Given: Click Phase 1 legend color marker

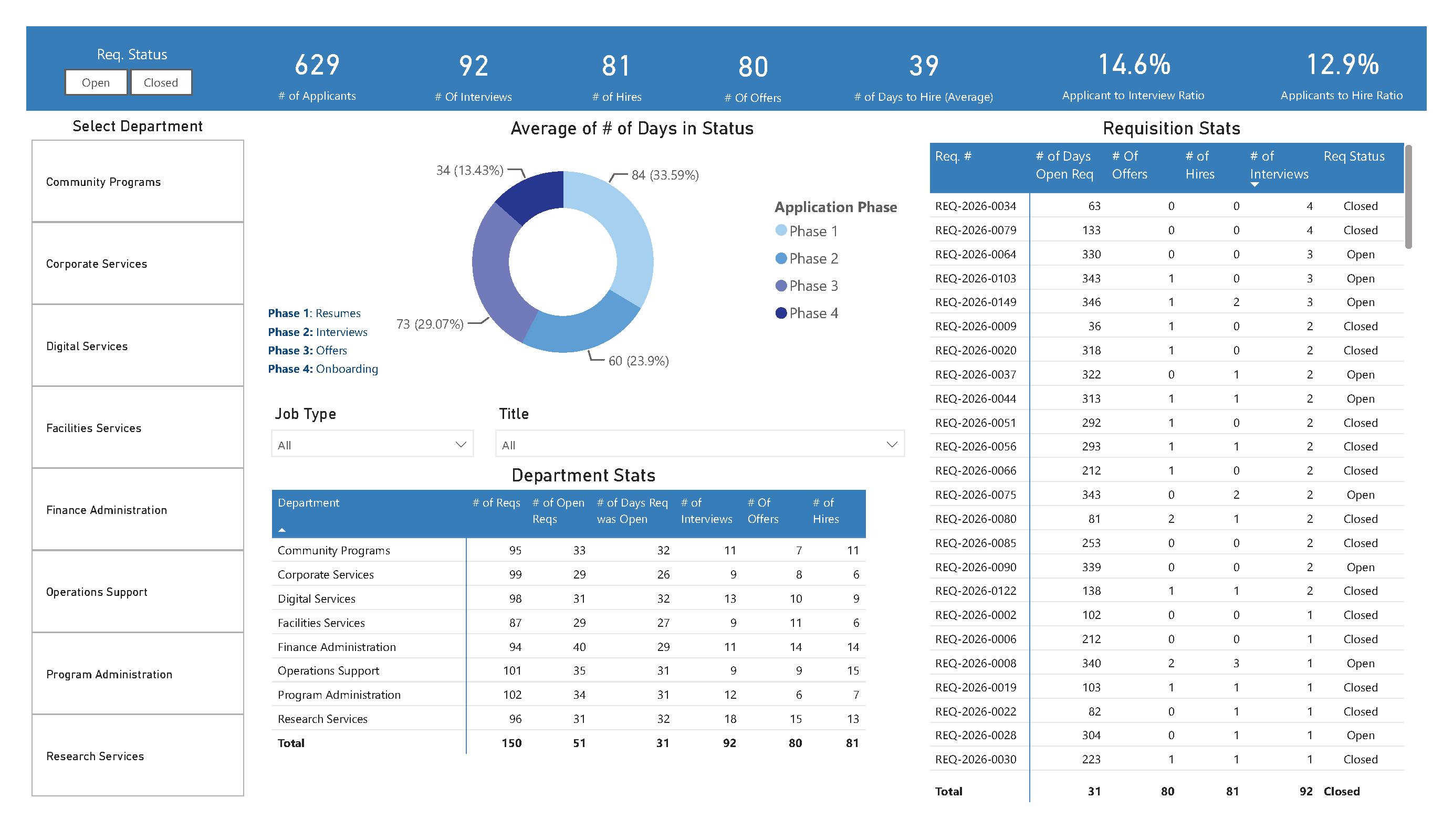Looking at the screenshot, I should pyautogui.click(x=781, y=230).
